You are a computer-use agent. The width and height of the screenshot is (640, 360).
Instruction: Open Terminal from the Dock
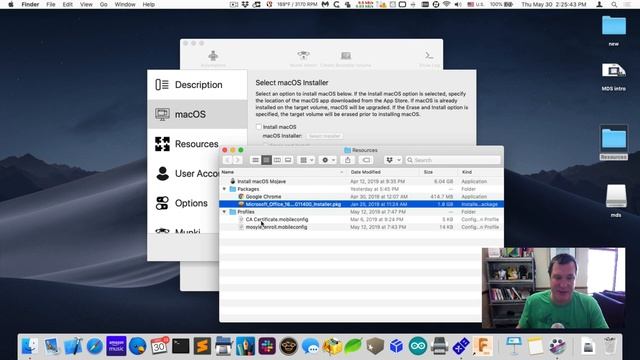tap(180, 346)
